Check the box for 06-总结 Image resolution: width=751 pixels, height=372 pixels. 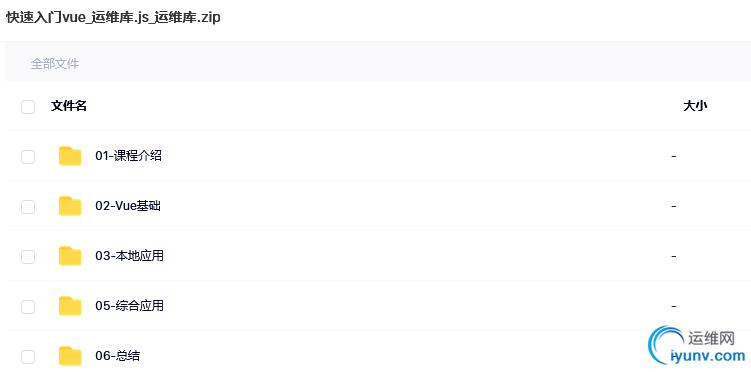tap(28, 357)
